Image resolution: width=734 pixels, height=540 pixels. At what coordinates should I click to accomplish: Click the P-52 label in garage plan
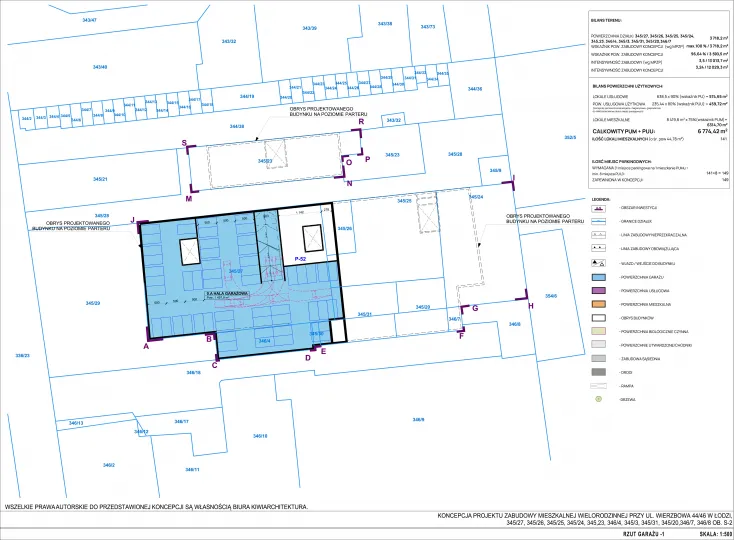(299, 259)
